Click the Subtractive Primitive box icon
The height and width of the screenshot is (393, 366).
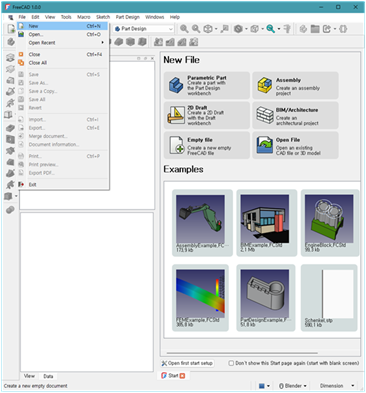[8, 196]
